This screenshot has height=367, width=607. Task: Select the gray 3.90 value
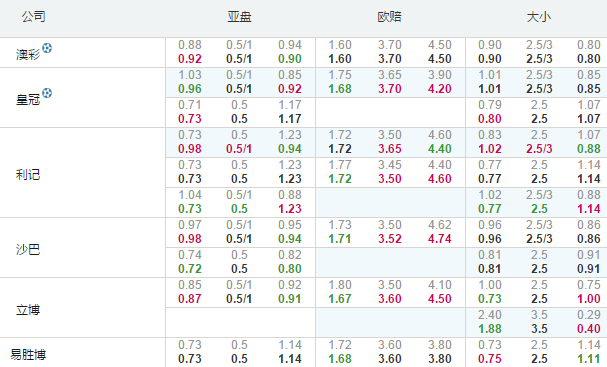coord(440,75)
